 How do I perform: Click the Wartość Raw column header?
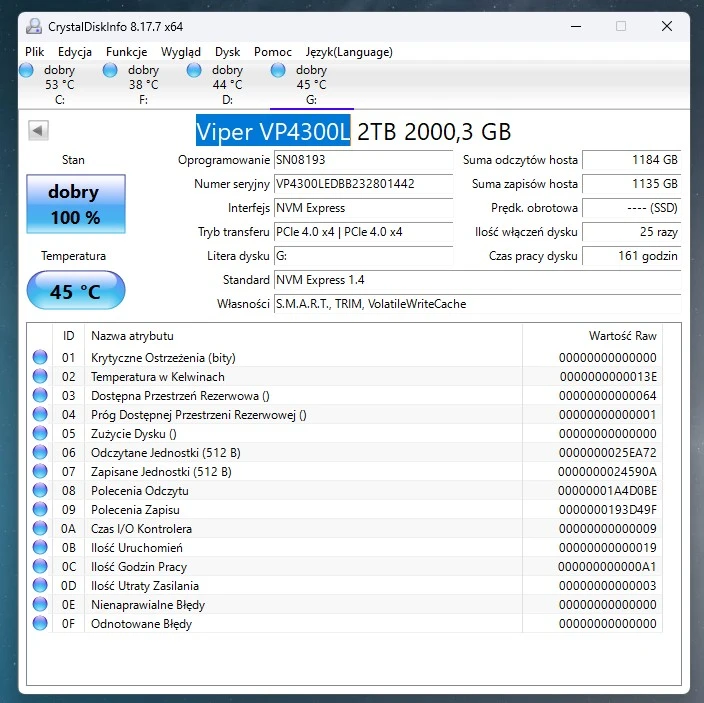pos(622,336)
